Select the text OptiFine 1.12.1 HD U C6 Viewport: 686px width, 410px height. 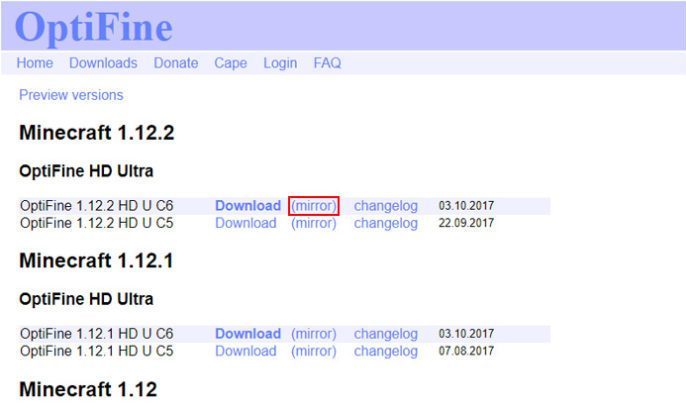97,334
